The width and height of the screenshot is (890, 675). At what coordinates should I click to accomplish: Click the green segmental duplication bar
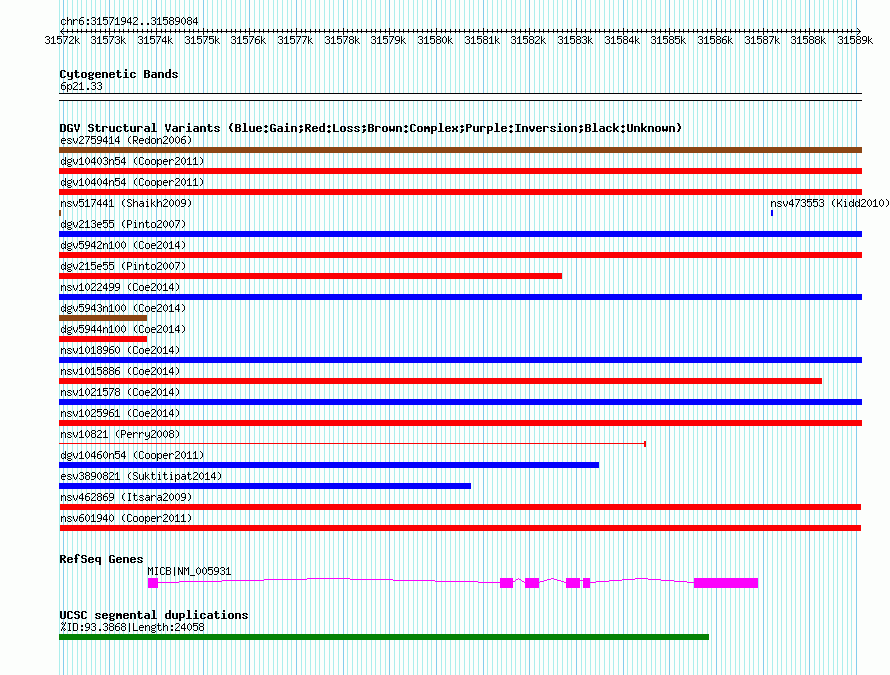pos(384,637)
